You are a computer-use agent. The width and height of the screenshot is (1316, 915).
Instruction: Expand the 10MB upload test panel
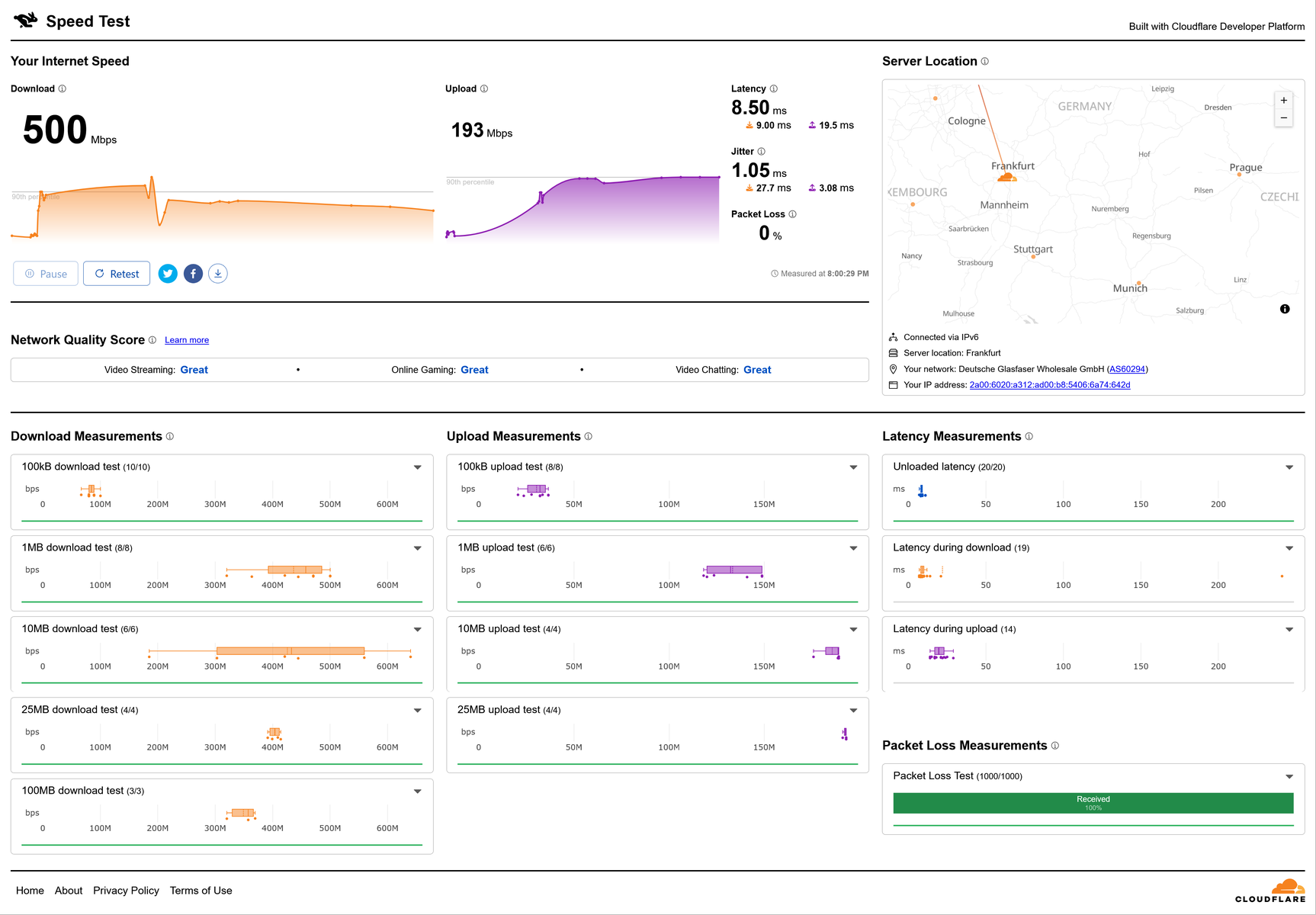(853, 630)
